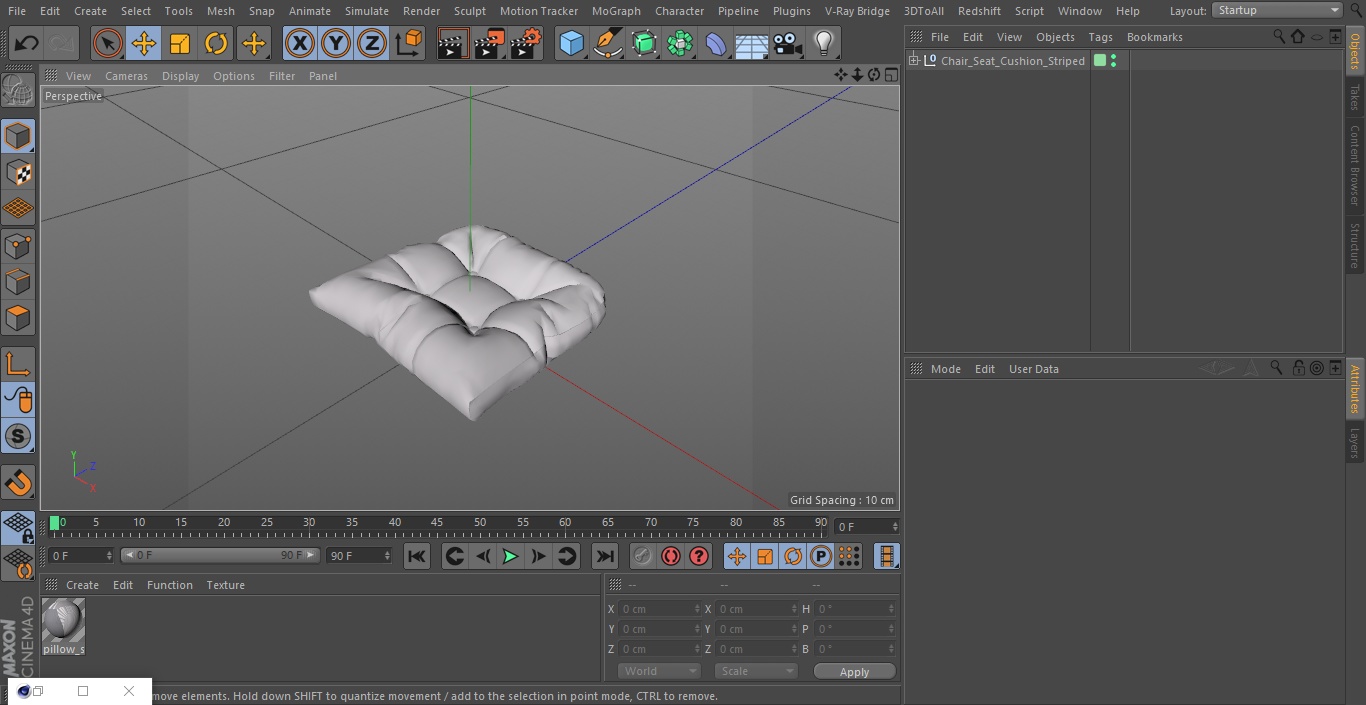Toggle Chair_Seat_Cushion_Striped visibility dots
Screen dimensions: 1366x705
(1113, 61)
